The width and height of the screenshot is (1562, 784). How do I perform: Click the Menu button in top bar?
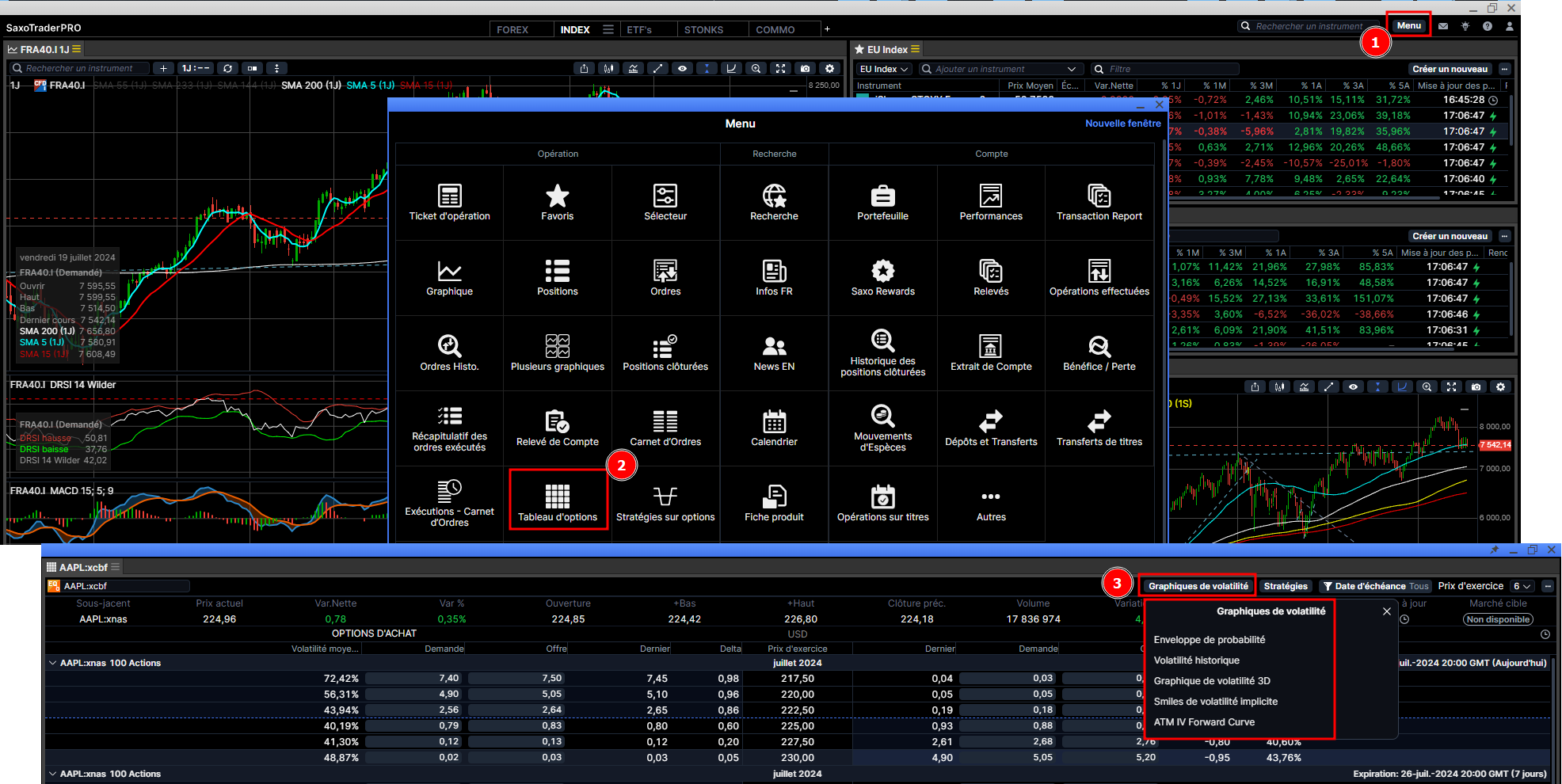tap(1408, 25)
